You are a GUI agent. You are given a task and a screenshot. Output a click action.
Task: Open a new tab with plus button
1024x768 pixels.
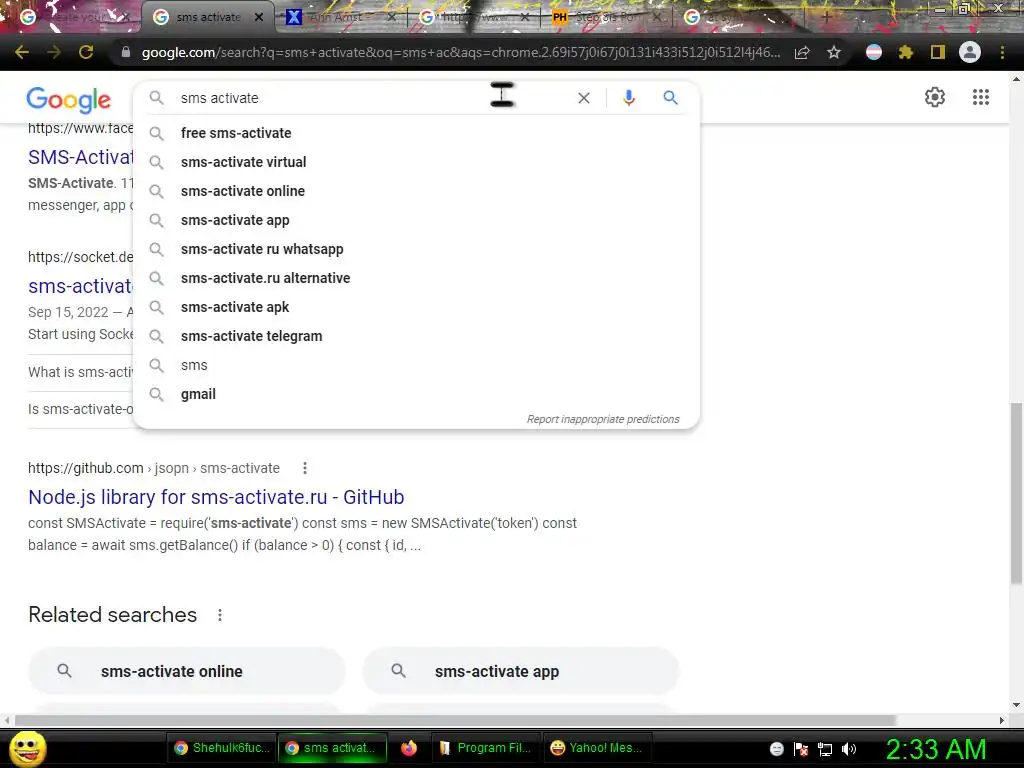point(826,17)
